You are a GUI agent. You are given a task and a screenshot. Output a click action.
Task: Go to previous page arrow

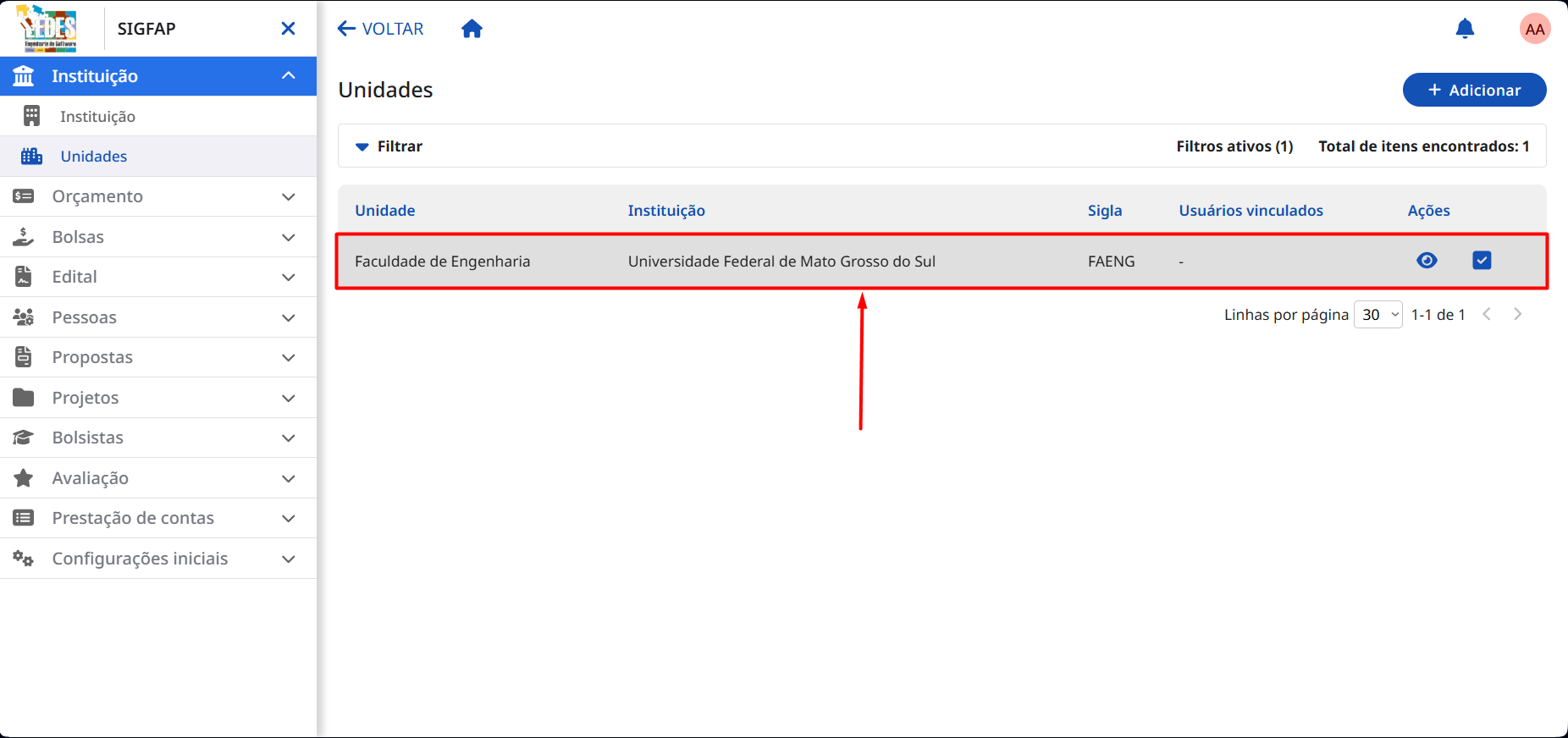pyautogui.click(x=1487, y=314)
